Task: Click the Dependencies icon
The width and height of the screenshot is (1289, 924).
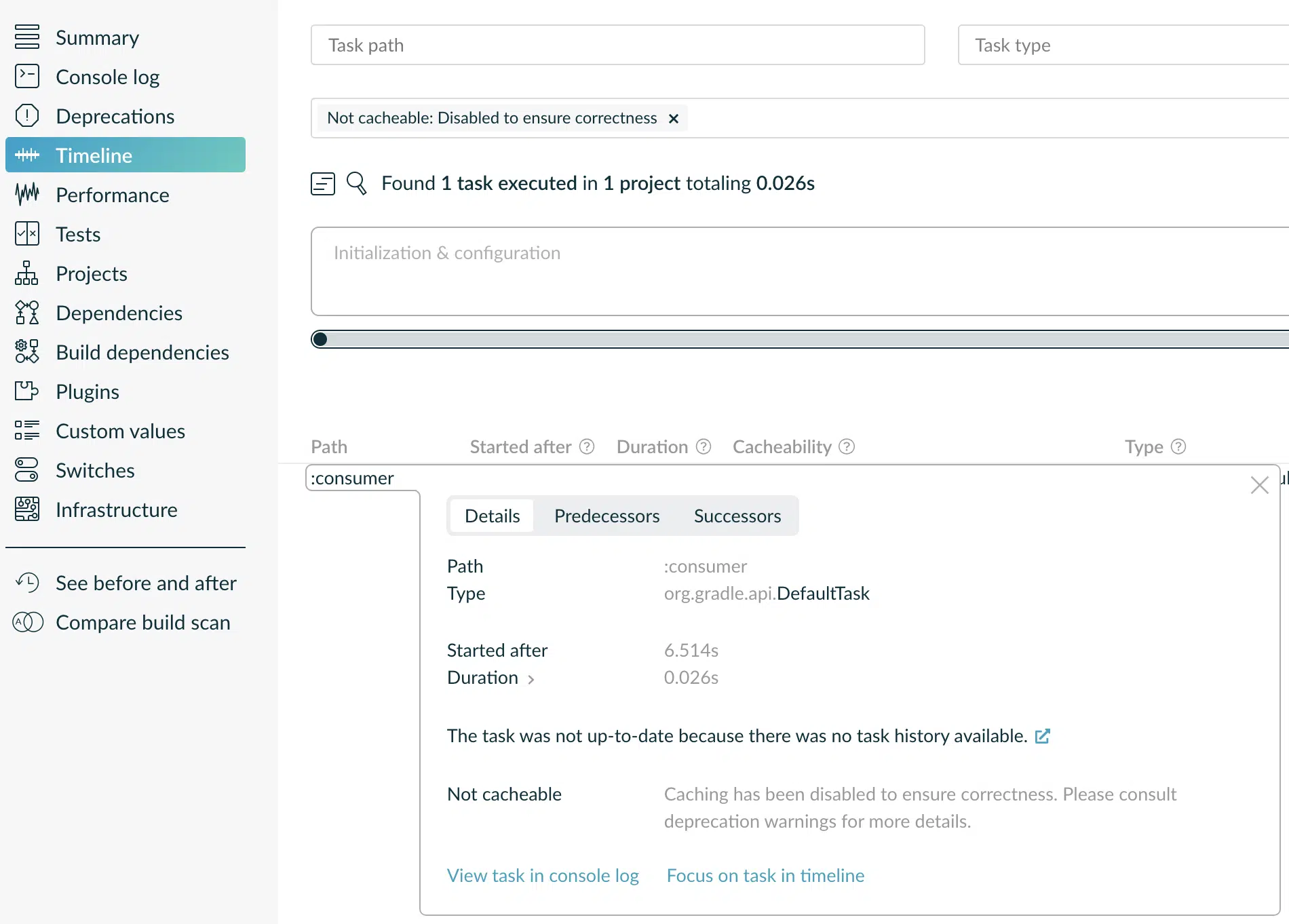Action: pyautogui.click(x=27, y=313)
